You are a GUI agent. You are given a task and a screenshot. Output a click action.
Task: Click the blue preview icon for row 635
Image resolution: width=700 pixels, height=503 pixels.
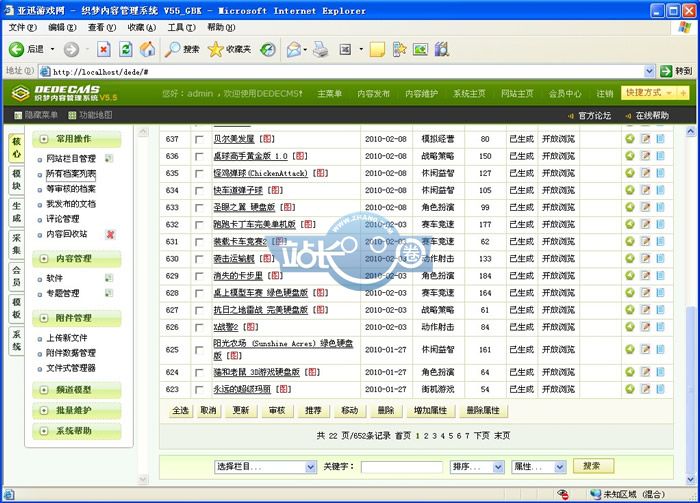coord(660,173)
